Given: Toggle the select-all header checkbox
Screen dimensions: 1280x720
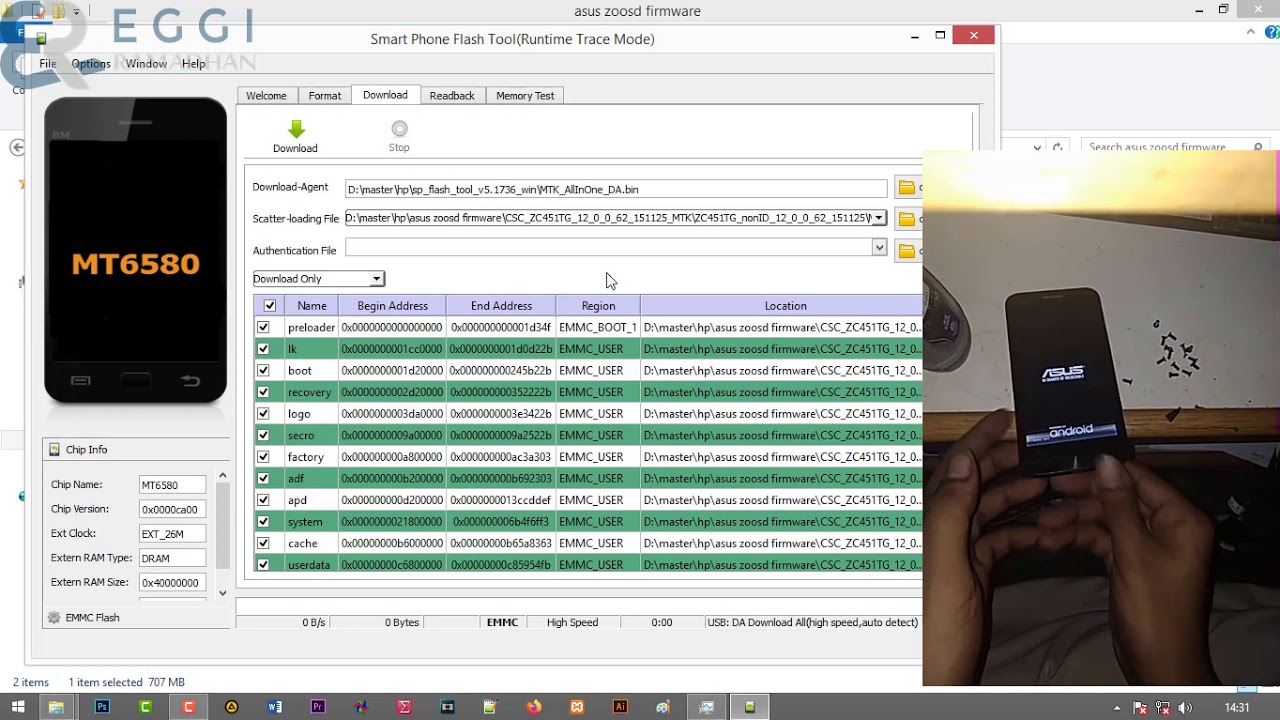Looking at the screenshot, I should click(x=269, y=306).
